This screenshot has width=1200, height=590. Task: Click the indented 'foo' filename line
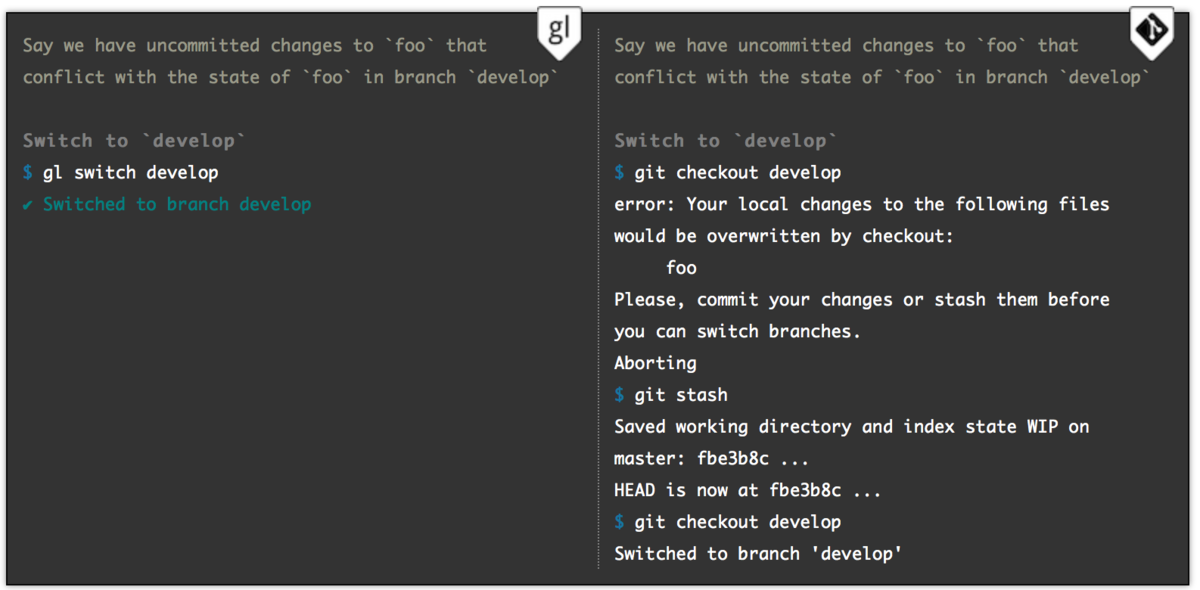point(681,268)
